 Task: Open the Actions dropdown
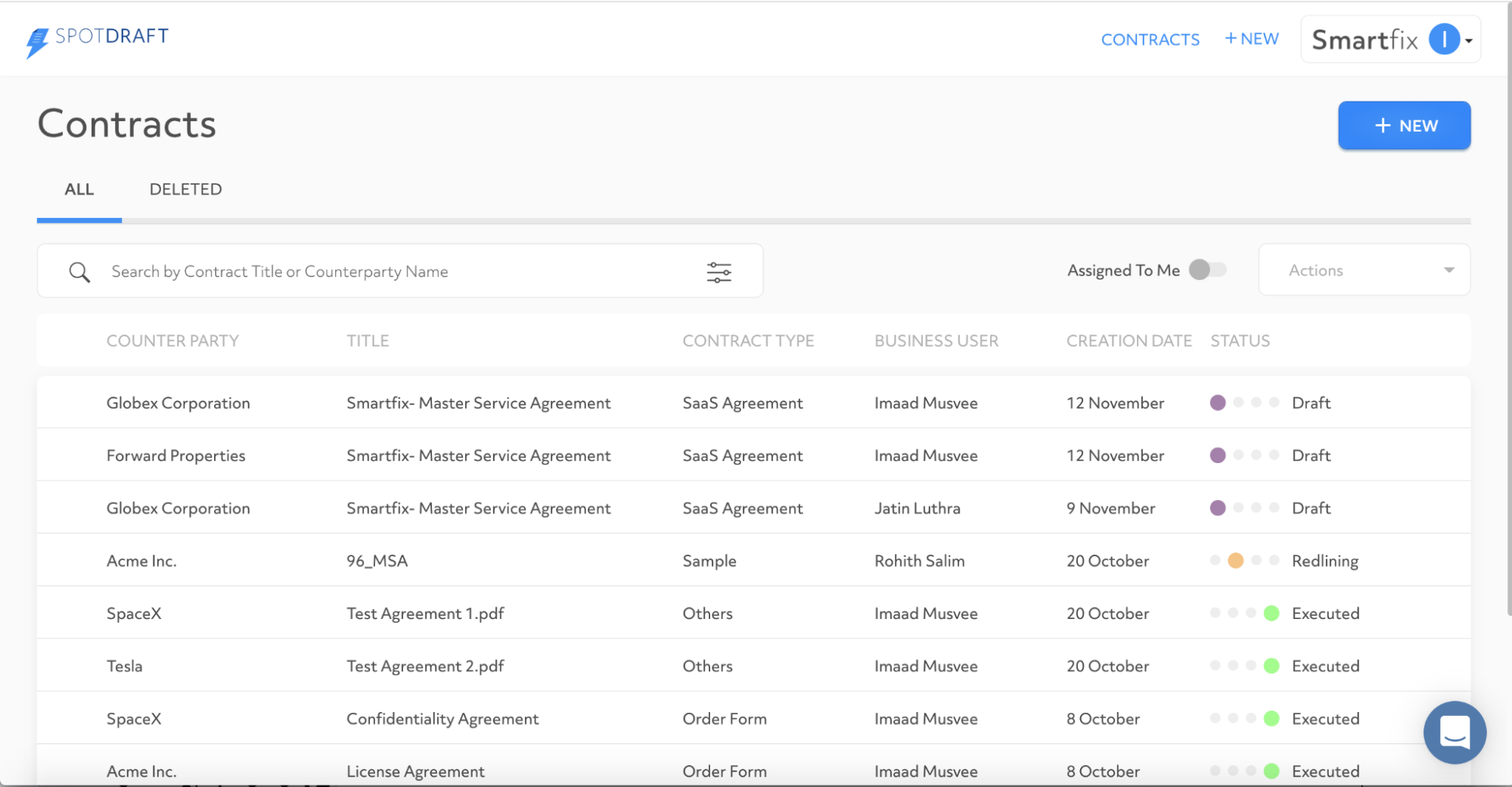click(x=1362, y=269)
